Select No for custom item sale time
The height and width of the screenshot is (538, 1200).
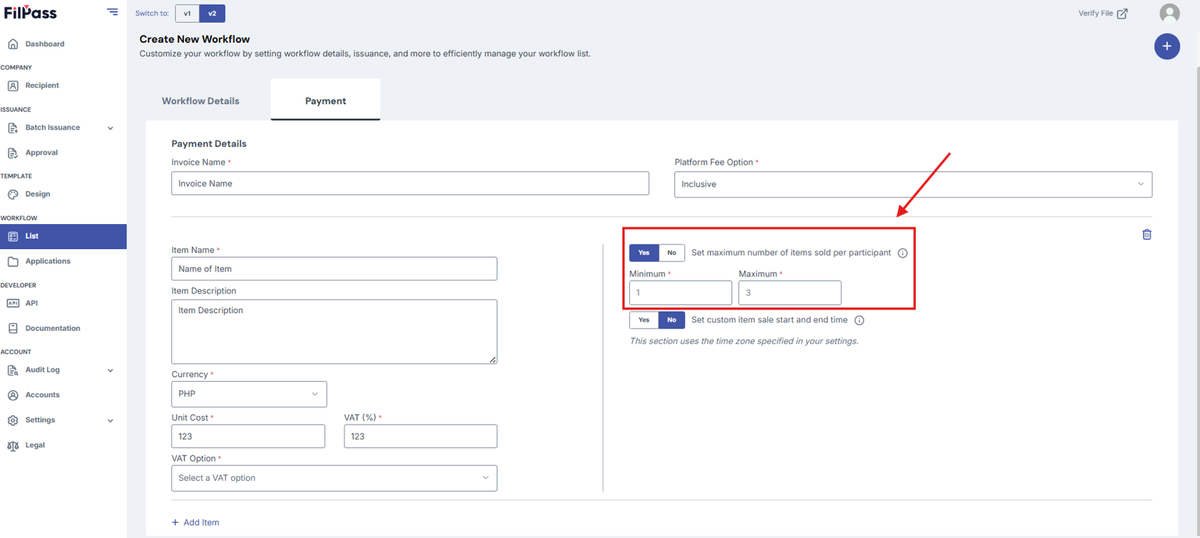[672, 320]
